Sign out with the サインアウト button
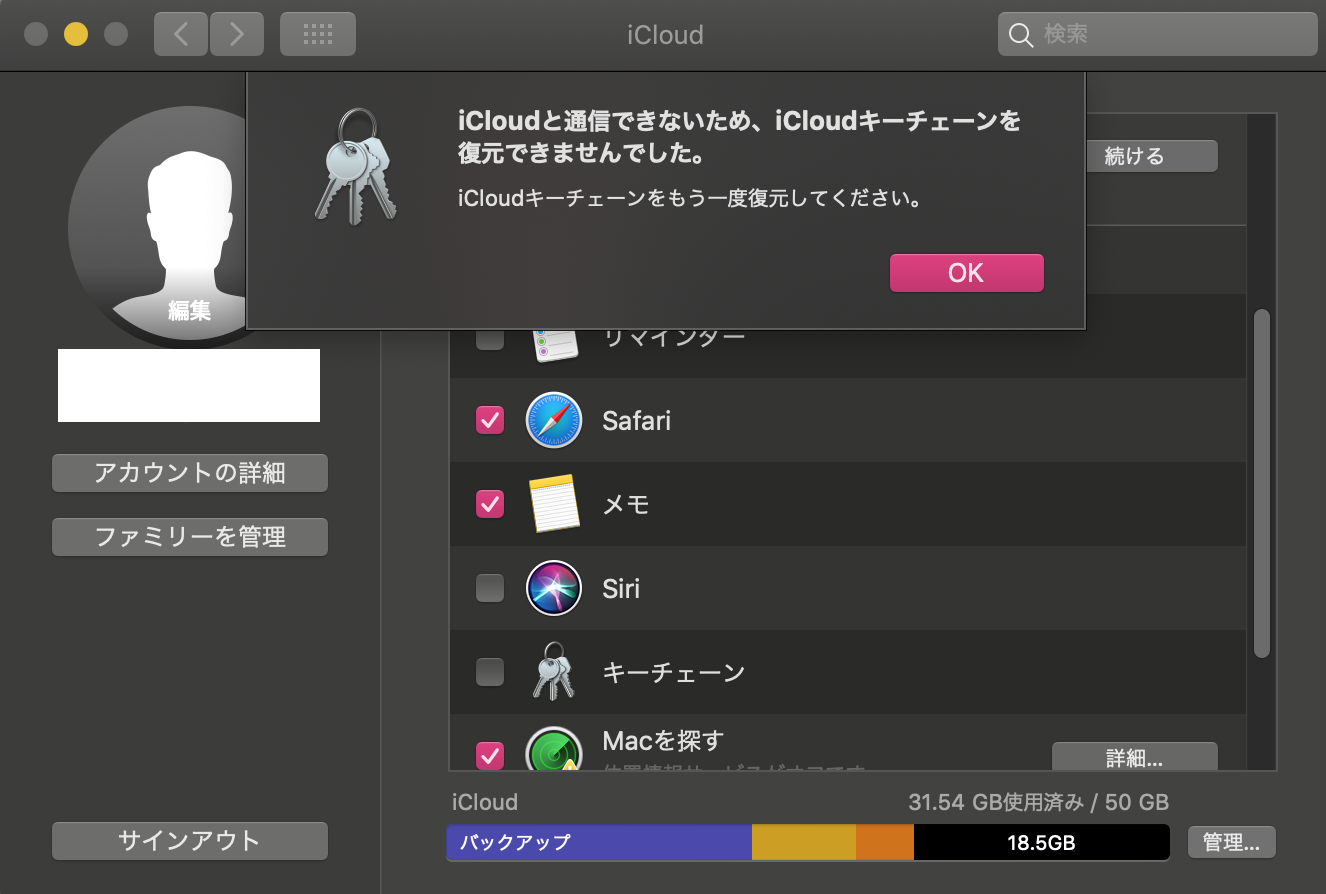Image resolution: width=1326 pixels, height=894 pixels. pos(190,841)
